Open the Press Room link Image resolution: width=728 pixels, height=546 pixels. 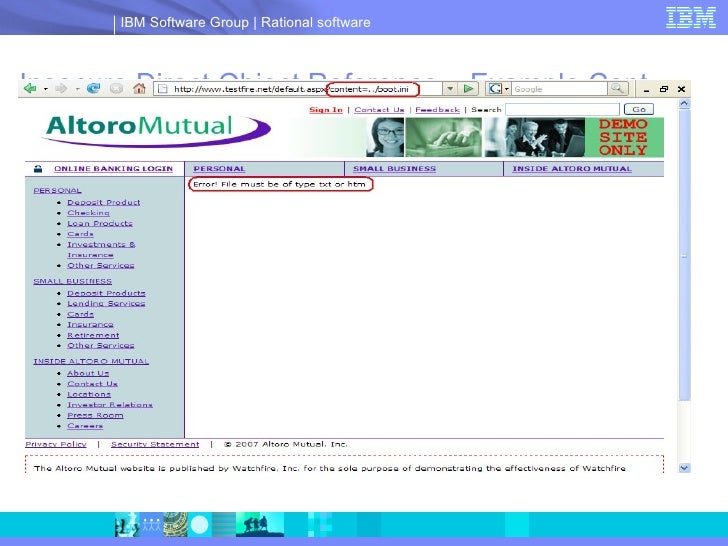[95, 415]
